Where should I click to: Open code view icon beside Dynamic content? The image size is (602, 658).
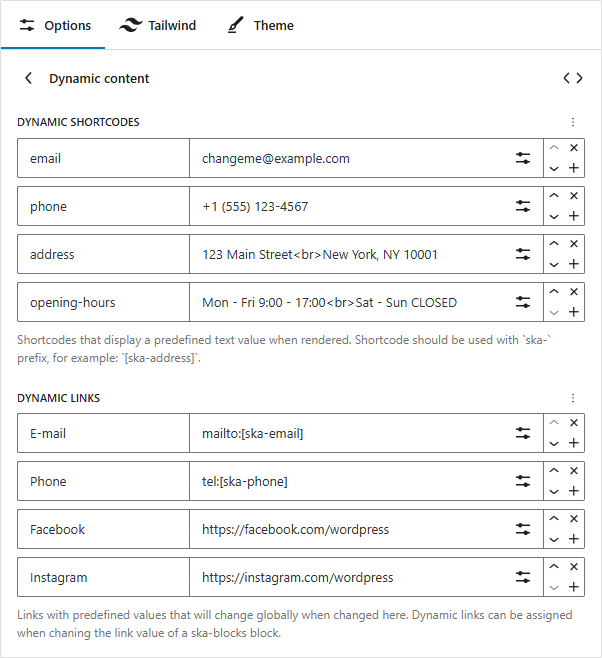click(572, 78)
